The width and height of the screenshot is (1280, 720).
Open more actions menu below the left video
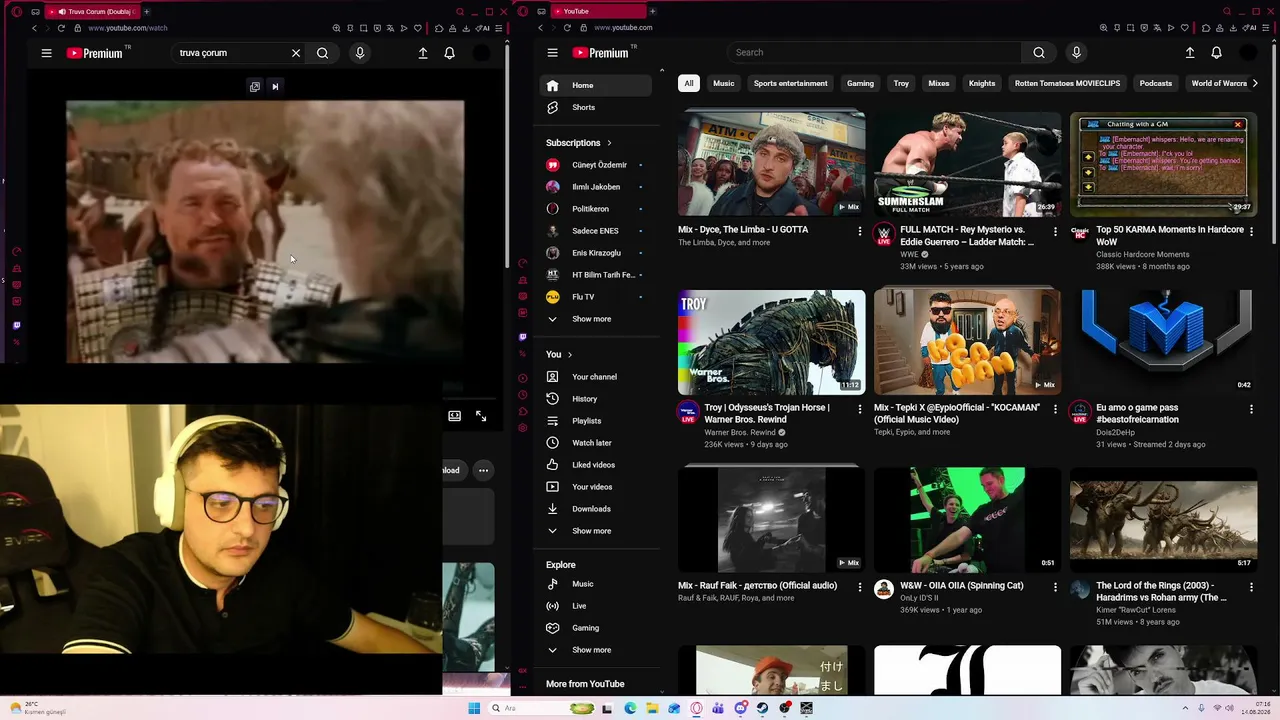tap(483, 470)
